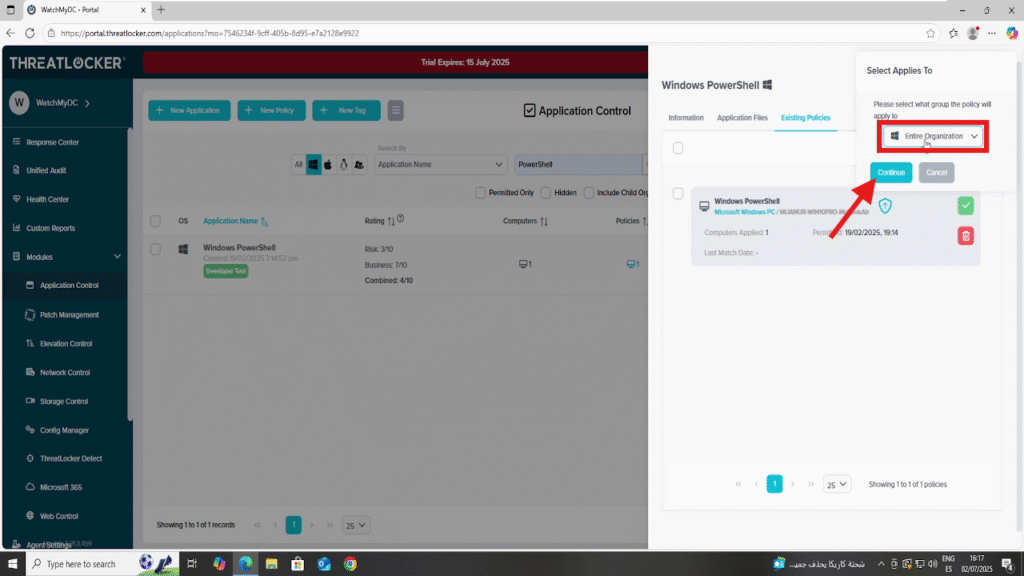
Task: Select the Linux penguin filter icon
Action: pos(344,165)
